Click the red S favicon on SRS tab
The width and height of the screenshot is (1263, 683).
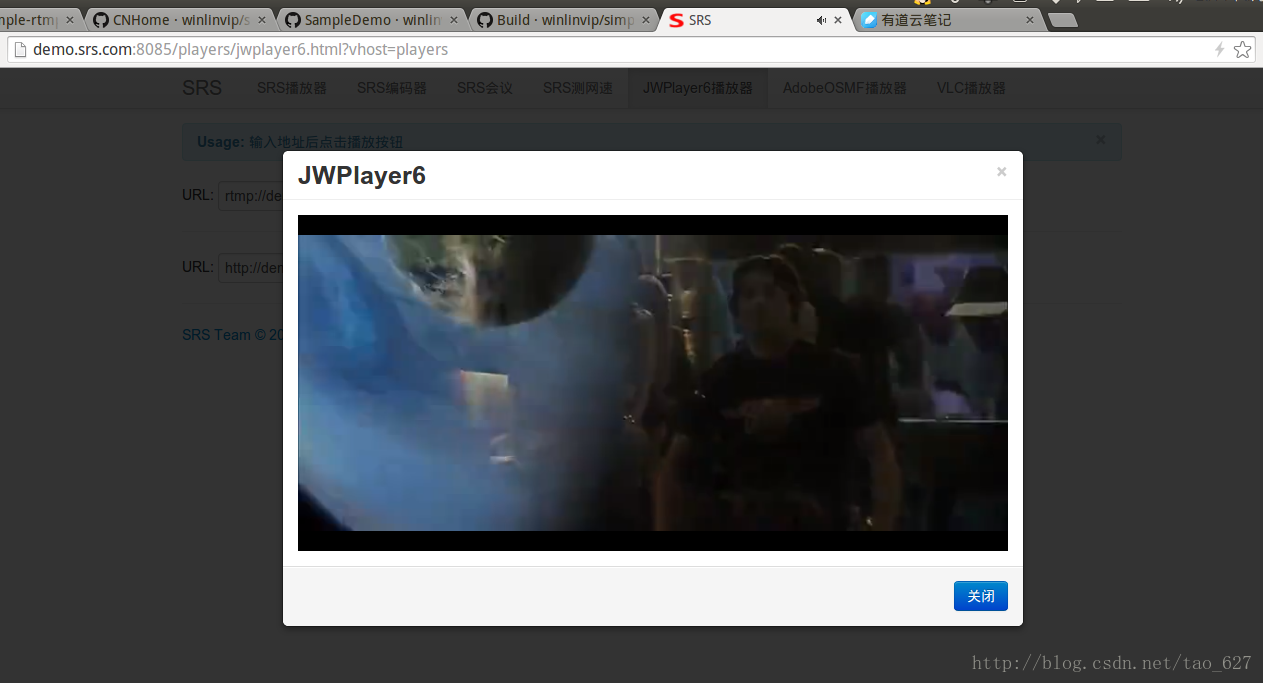click(x=676, y=20)
